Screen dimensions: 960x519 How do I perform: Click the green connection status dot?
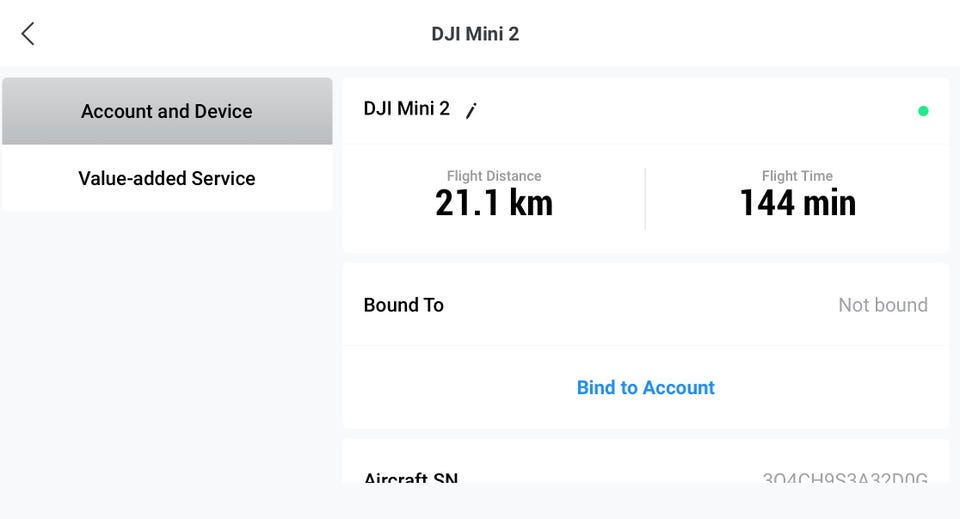(922, 111)
